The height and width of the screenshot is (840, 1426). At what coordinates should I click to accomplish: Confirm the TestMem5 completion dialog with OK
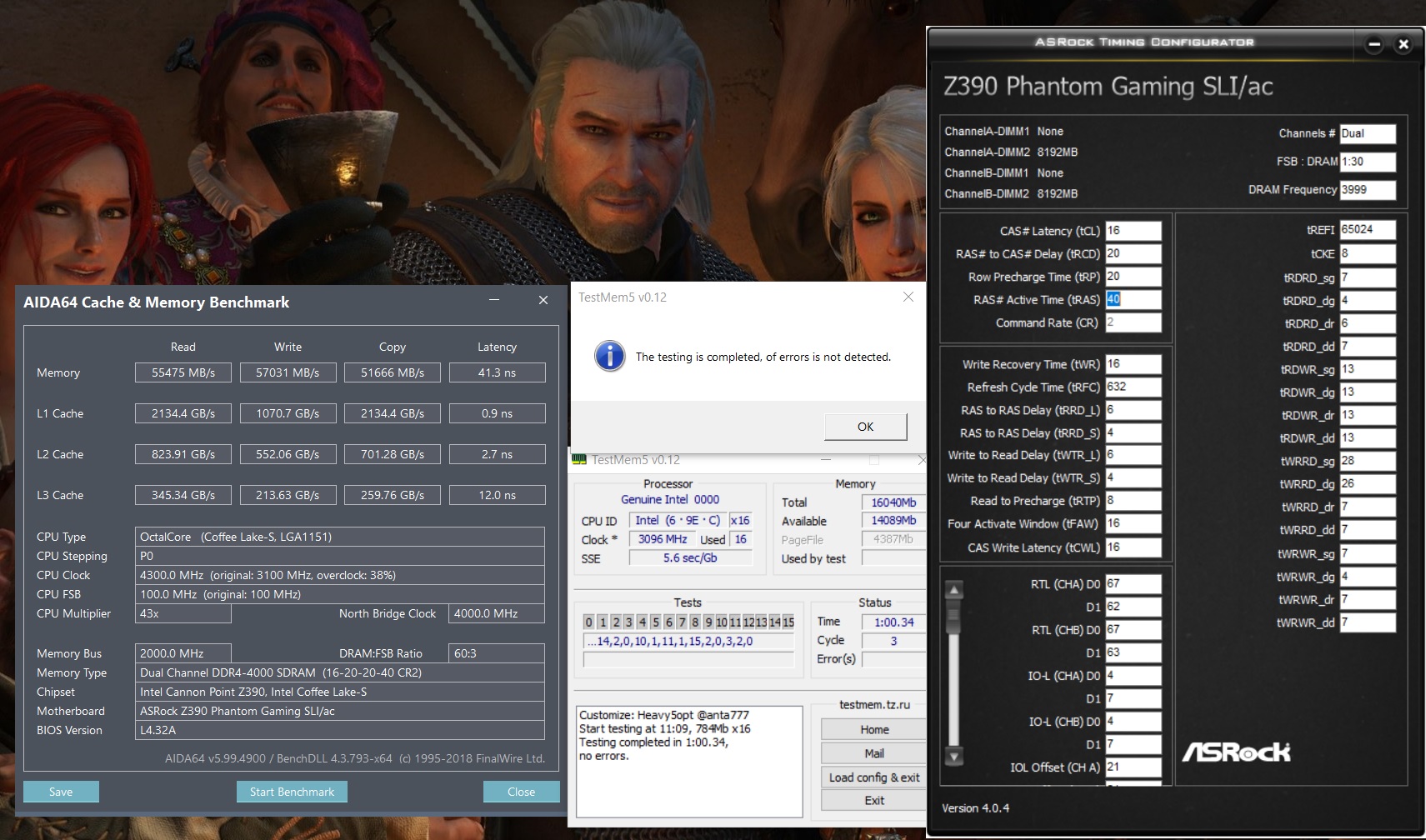(x=865, y=427)
